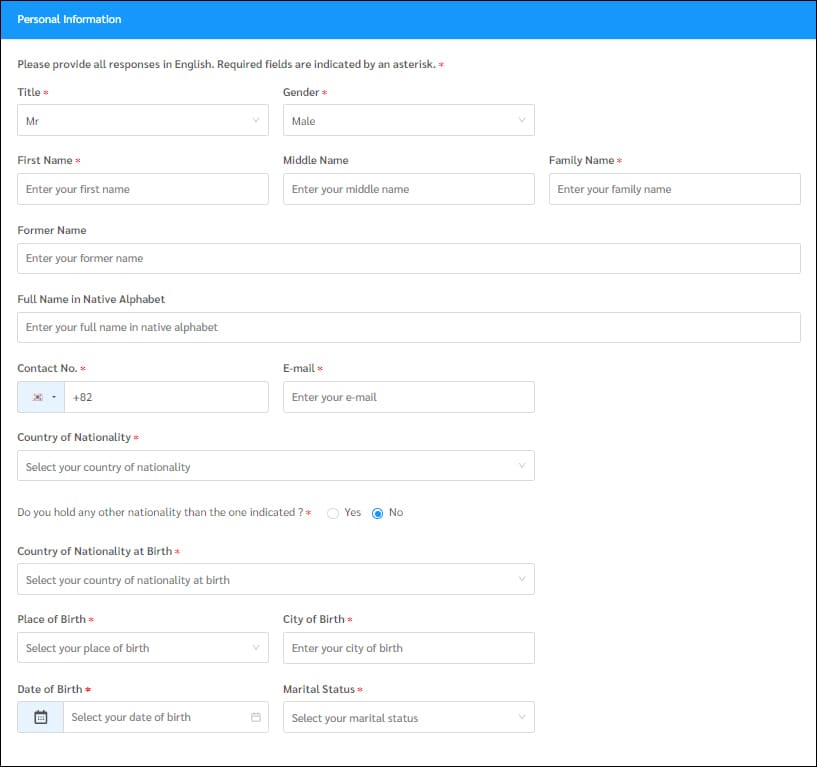817x767 pixels.
Task: Click chevron of Country of Nationality at Birth
Action: tap(522, 578)
